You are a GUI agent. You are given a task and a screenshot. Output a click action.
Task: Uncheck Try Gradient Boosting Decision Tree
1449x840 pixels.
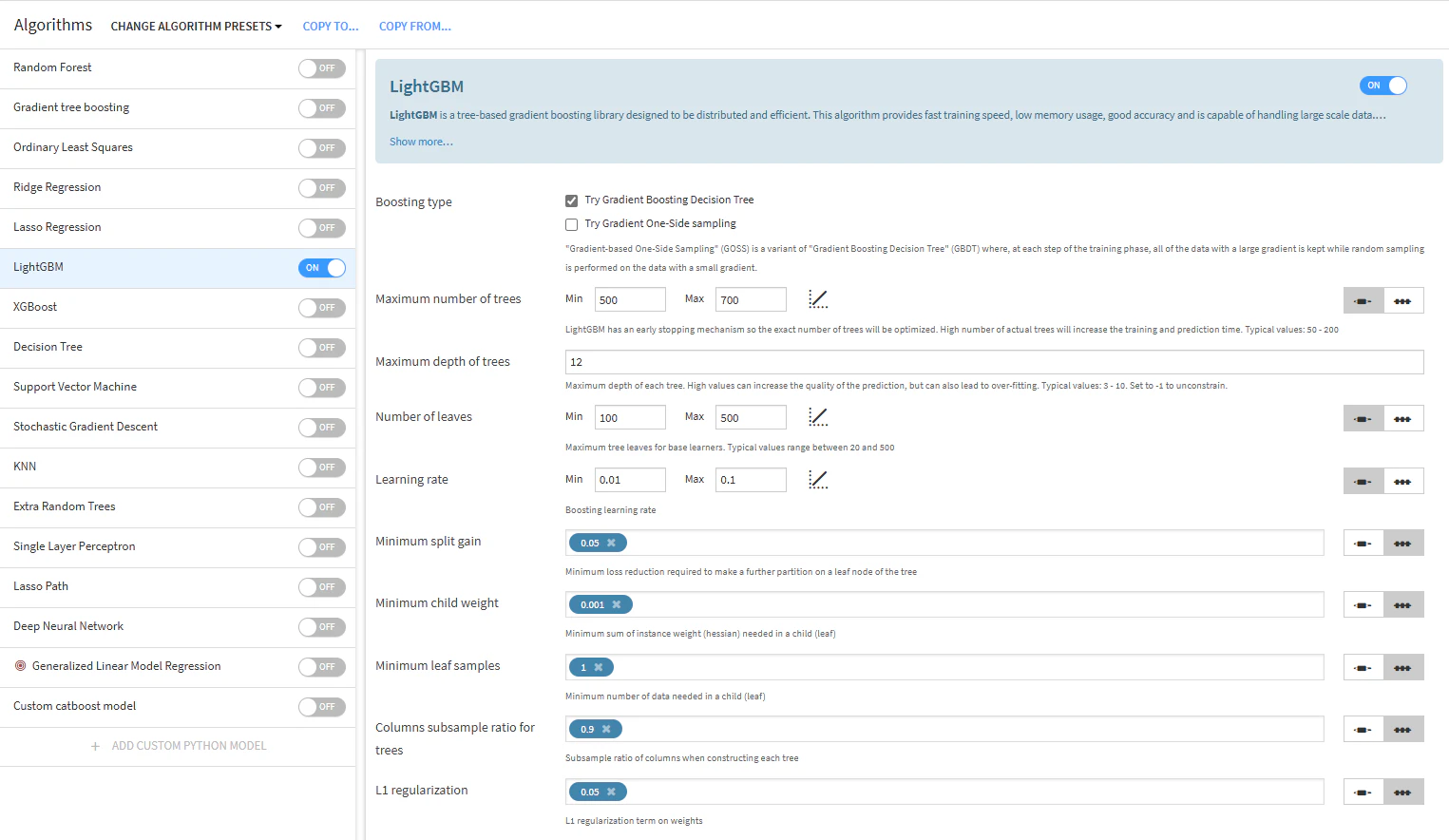571,200
